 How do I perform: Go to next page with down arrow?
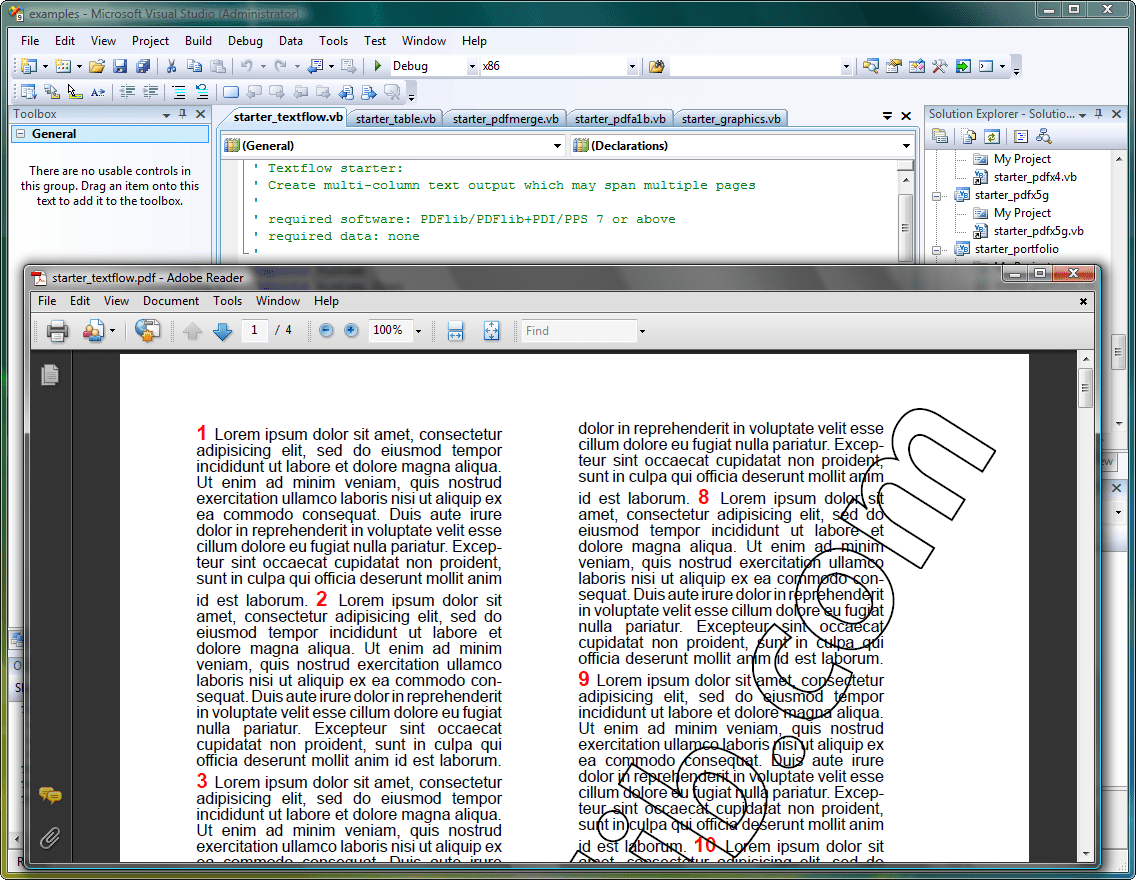click(x=223, y=331)
